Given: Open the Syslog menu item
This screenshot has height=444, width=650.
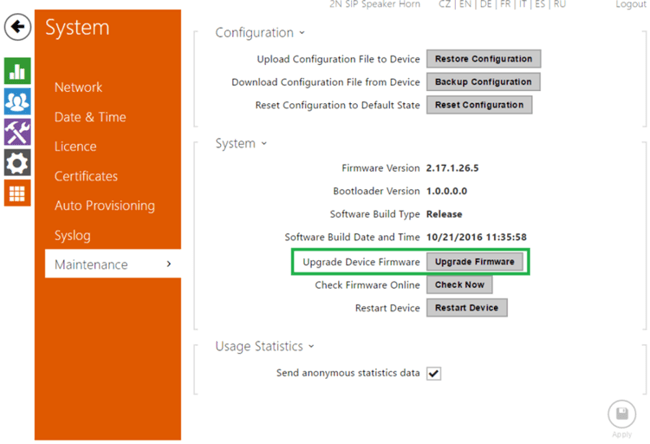Looking at the screenshot, I should click(73, 235).
